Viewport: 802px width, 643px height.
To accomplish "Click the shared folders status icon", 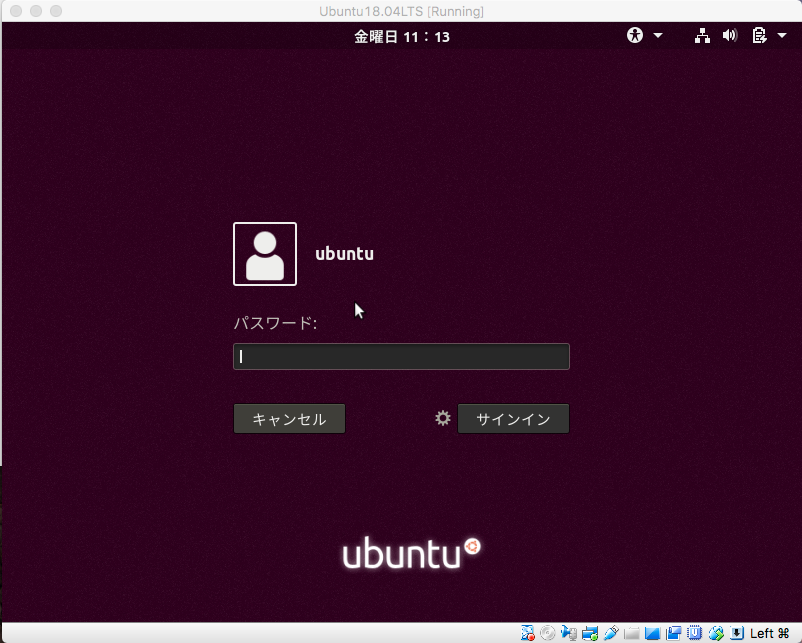I will point(632,633).
